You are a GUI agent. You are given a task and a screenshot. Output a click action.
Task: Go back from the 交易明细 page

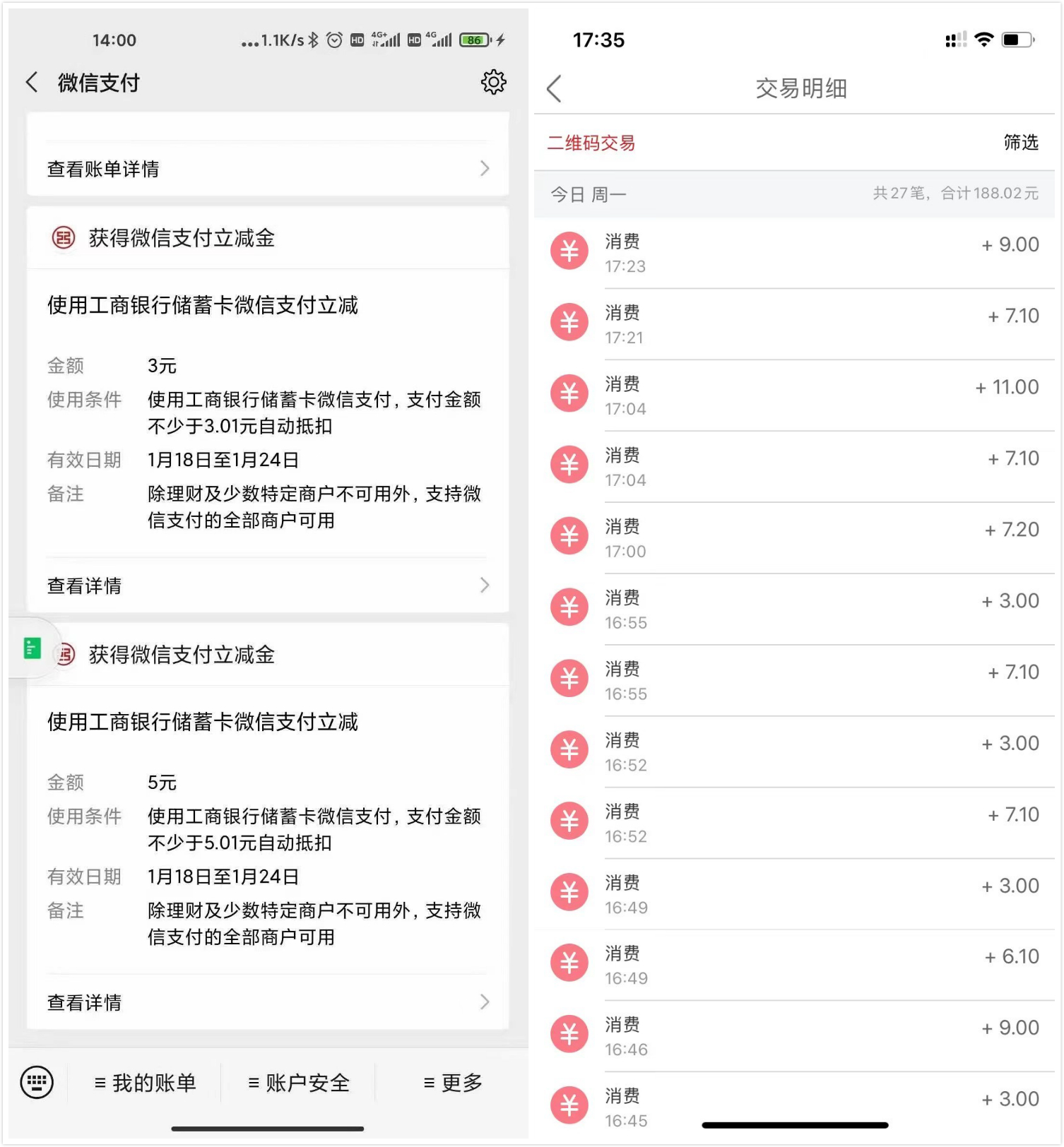coord(554,89)
